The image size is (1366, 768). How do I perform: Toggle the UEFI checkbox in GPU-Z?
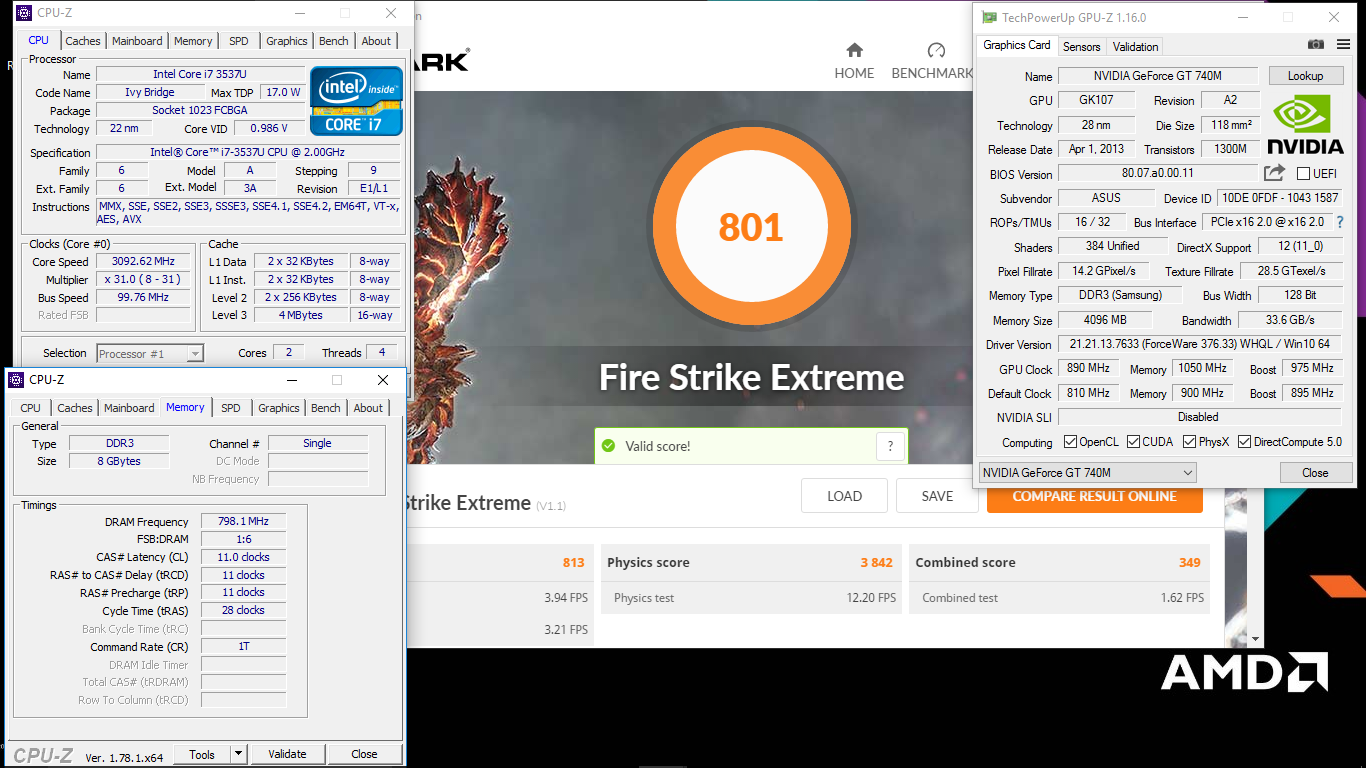tap(1303, 174)
